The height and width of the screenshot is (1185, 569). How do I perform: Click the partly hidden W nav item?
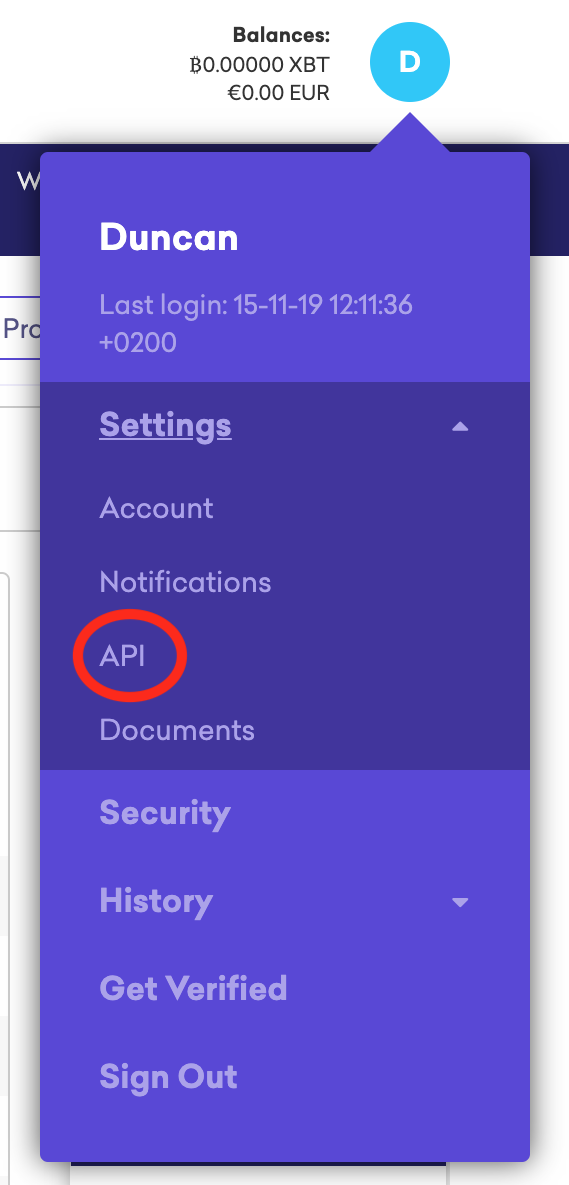coord(28,181)
